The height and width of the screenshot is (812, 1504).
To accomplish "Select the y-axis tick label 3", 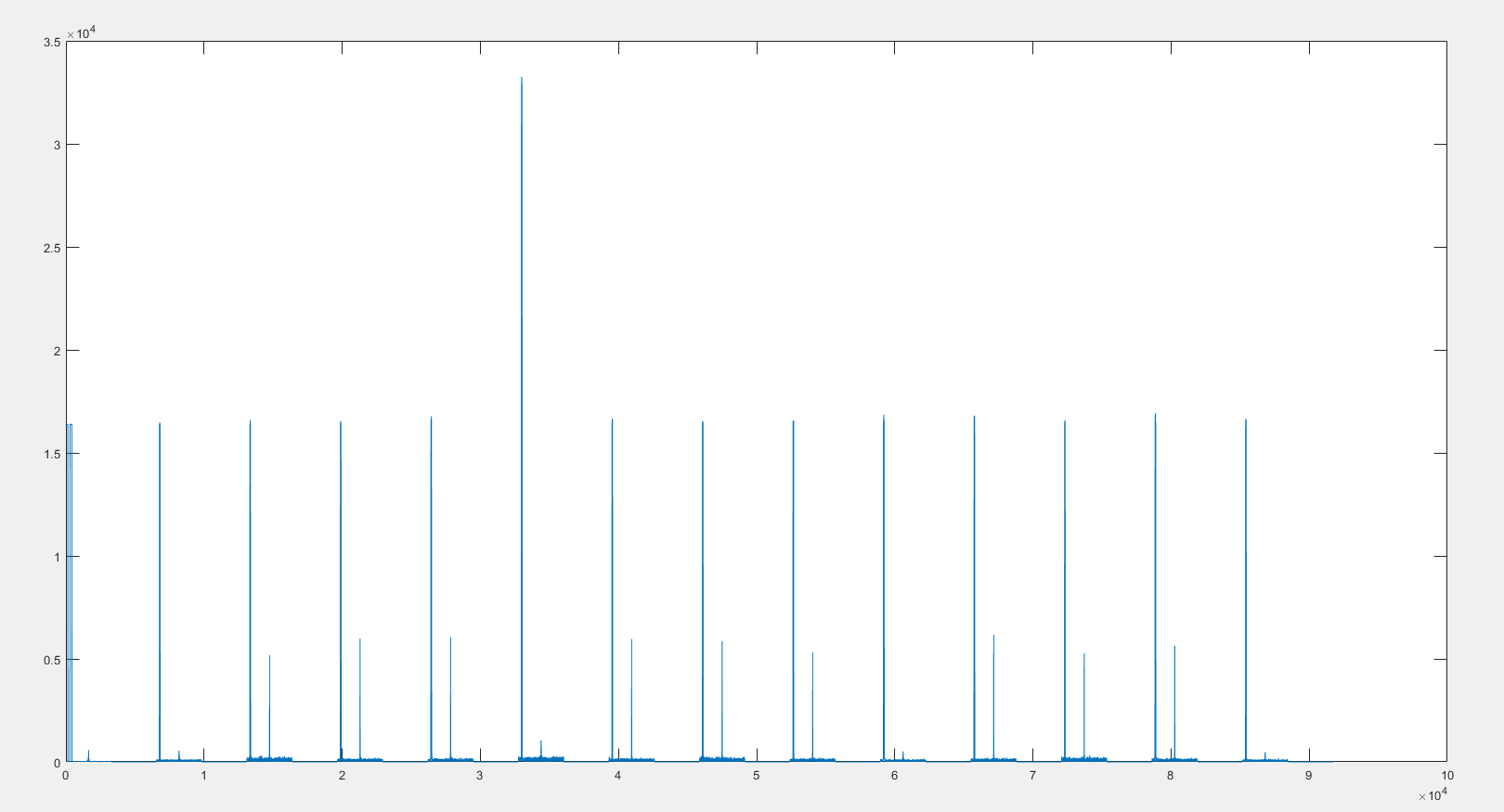I will pyautogui.click(x=57, y=145).
